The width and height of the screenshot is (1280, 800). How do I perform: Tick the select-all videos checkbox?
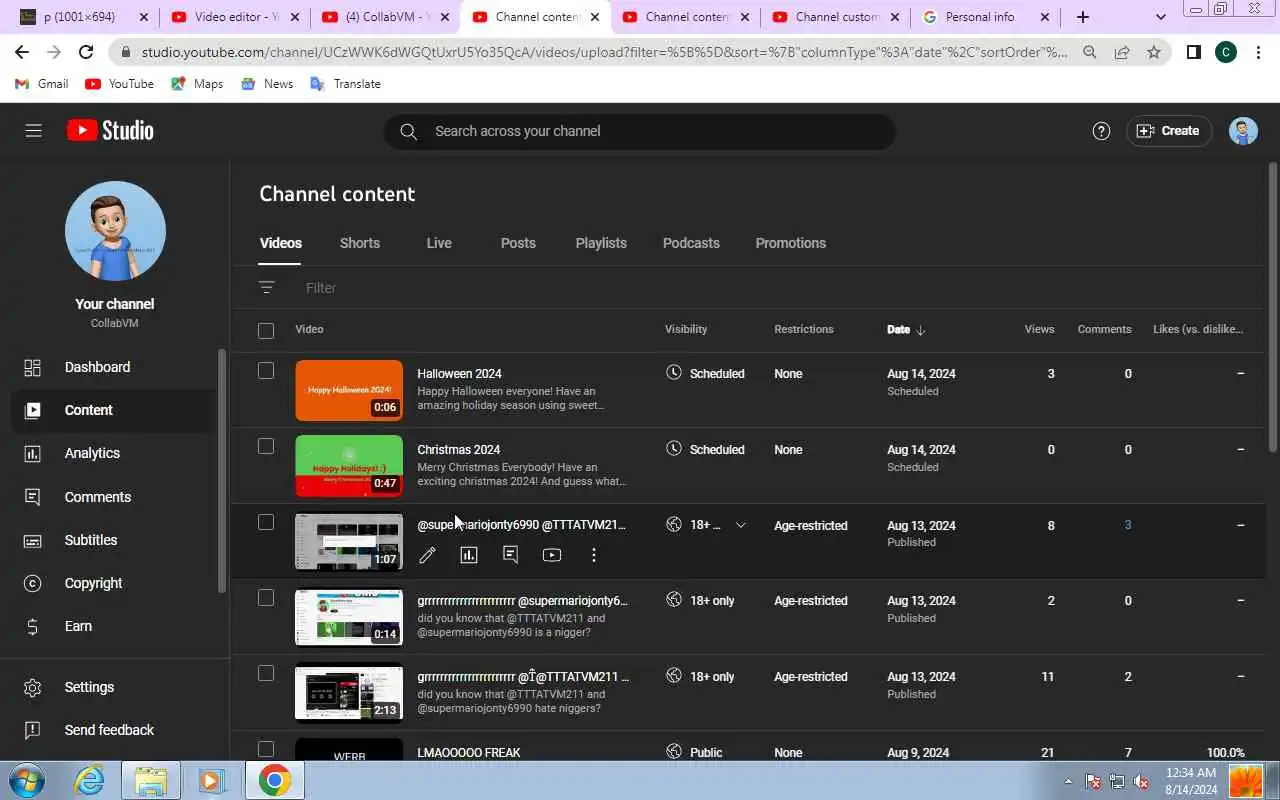(266, 330)
